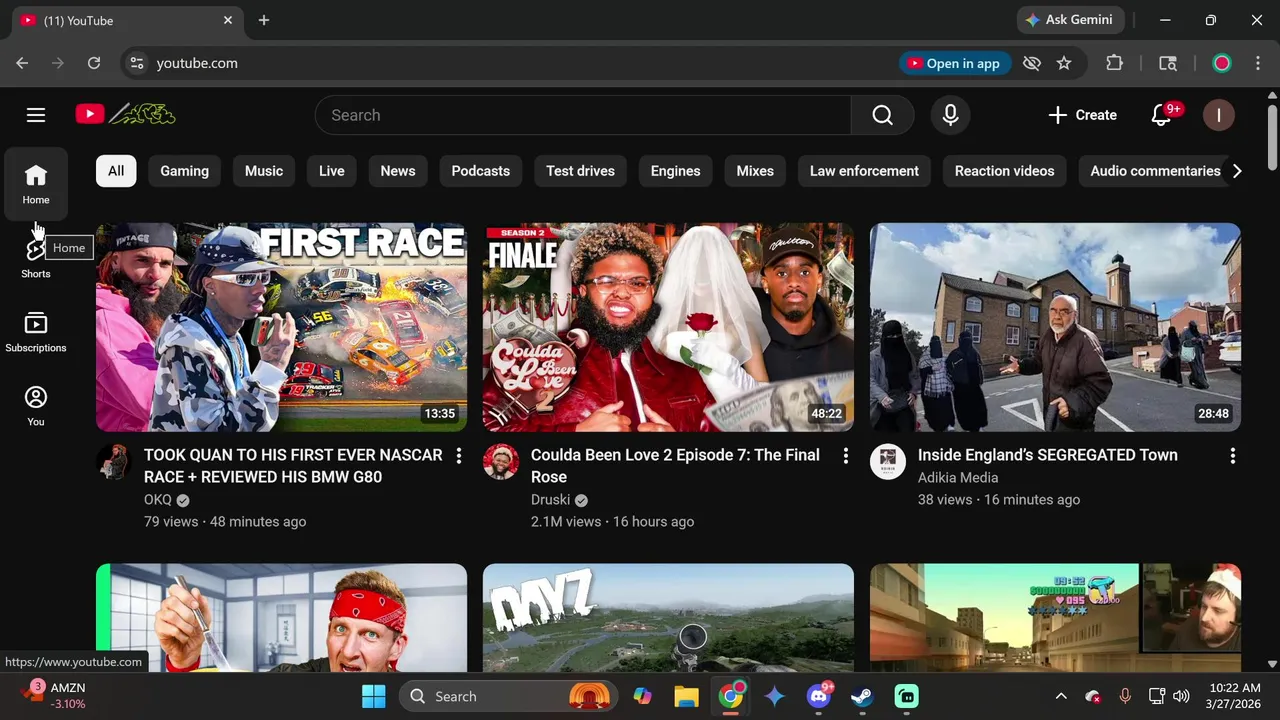Click the YouTube search input field
The image size is (1280, 720).
pyautogui.click(x=583, y=115)
